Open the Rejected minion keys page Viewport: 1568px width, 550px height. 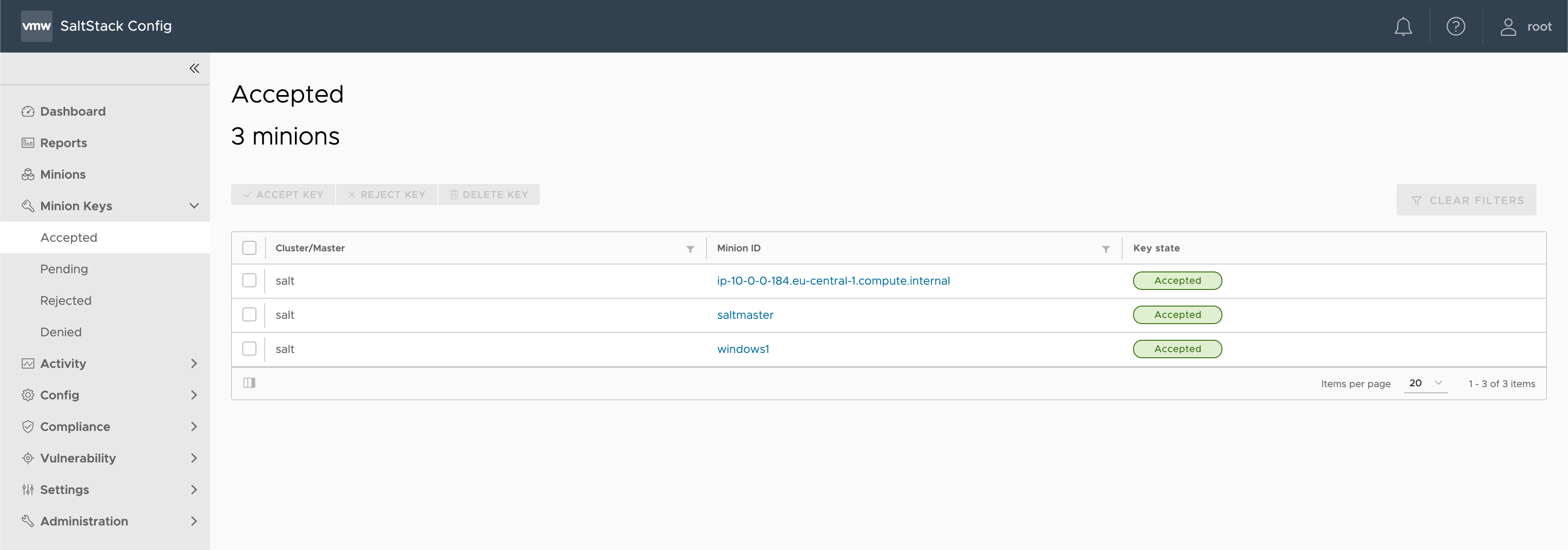pyautogui.click(x=66, y=300)
